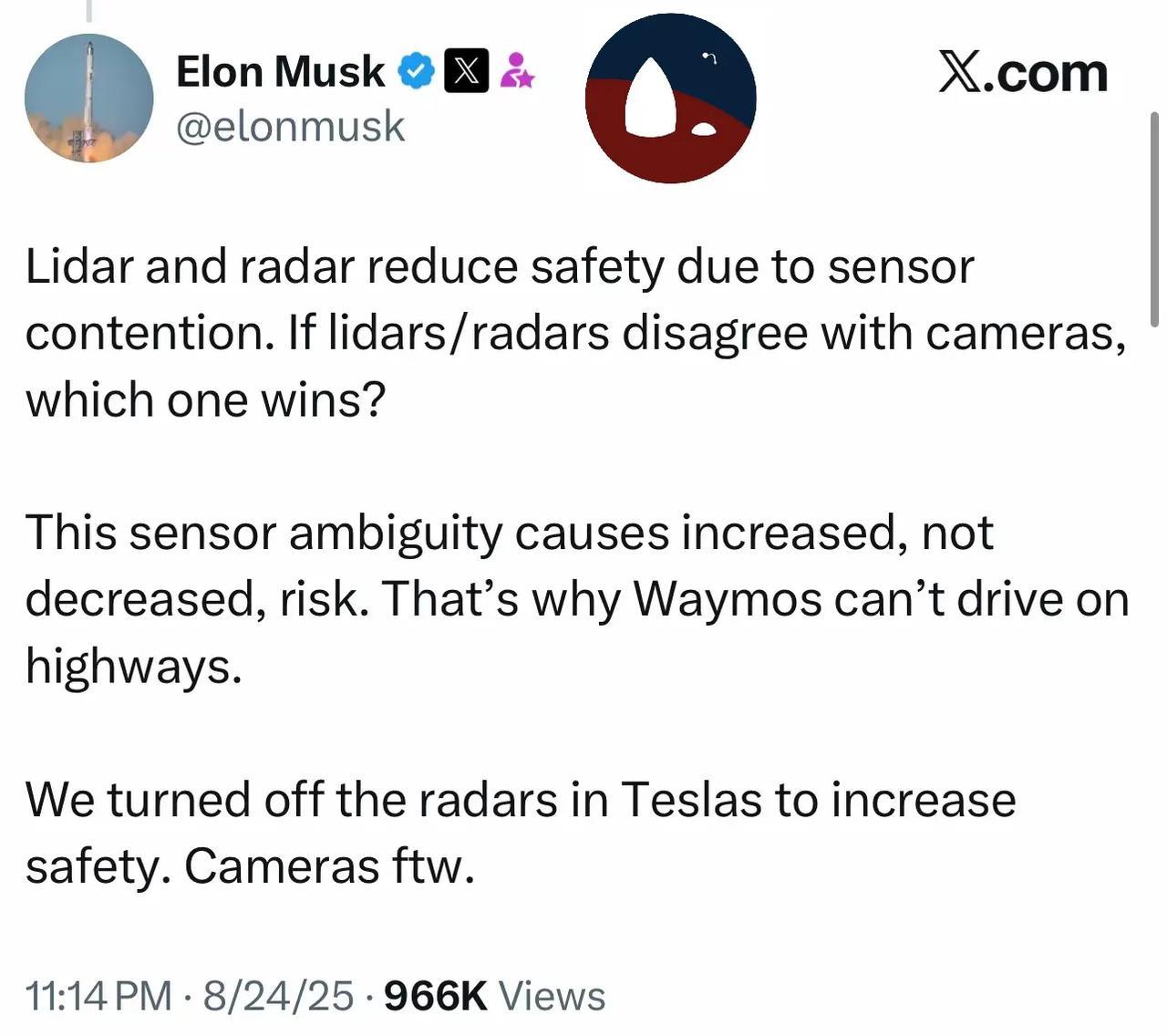Open Elon Musk's rocket profile picture
Image resolution: width=1167 pixels, height=1036 pixels.
coord(88,98)
